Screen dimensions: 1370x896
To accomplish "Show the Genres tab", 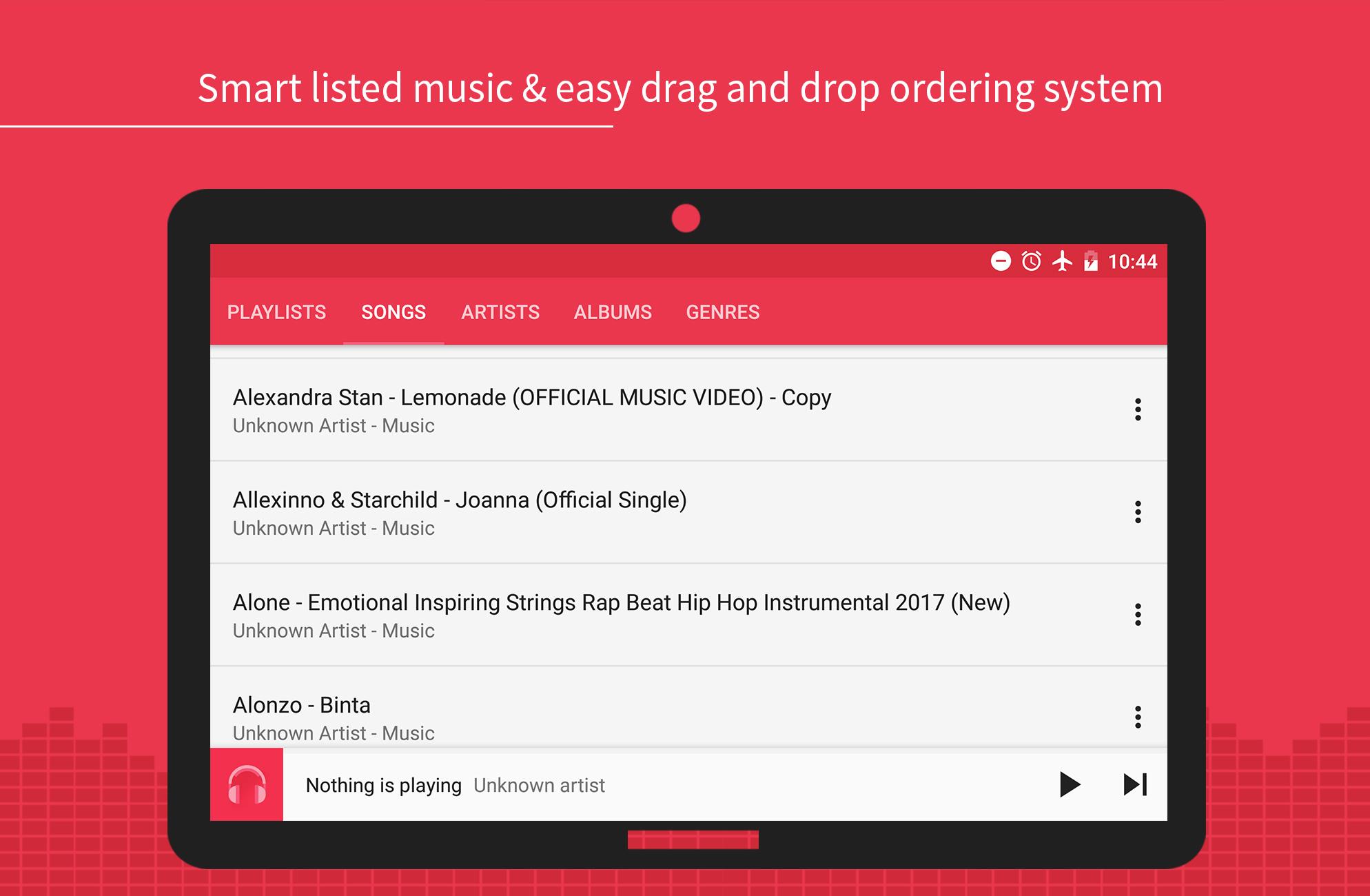I will 723,312.
